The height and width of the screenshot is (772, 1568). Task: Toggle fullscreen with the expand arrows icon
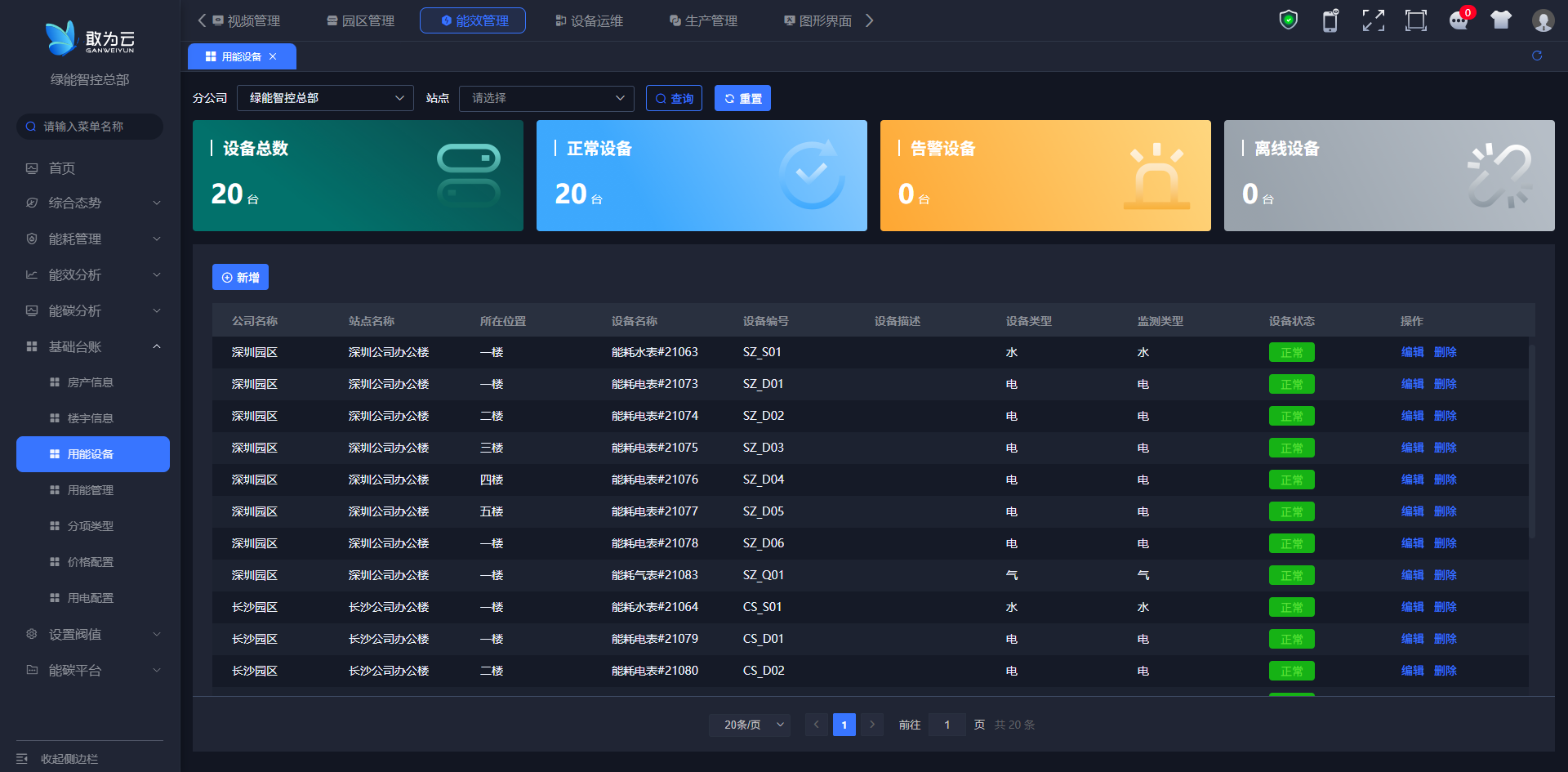[x=1373, y=20]
